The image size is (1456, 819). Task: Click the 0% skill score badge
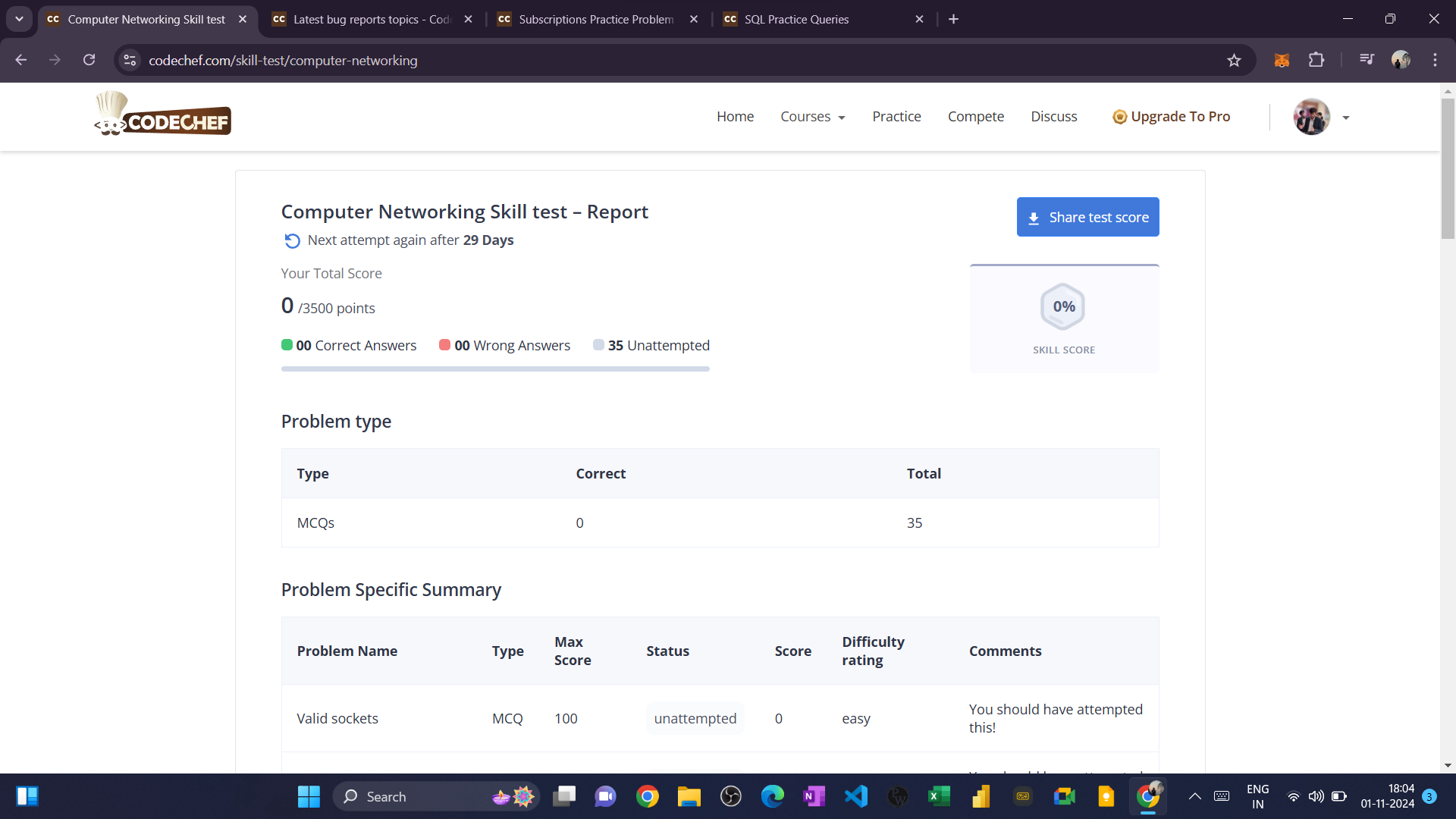pyautogui.click(x=1063, y=307)
